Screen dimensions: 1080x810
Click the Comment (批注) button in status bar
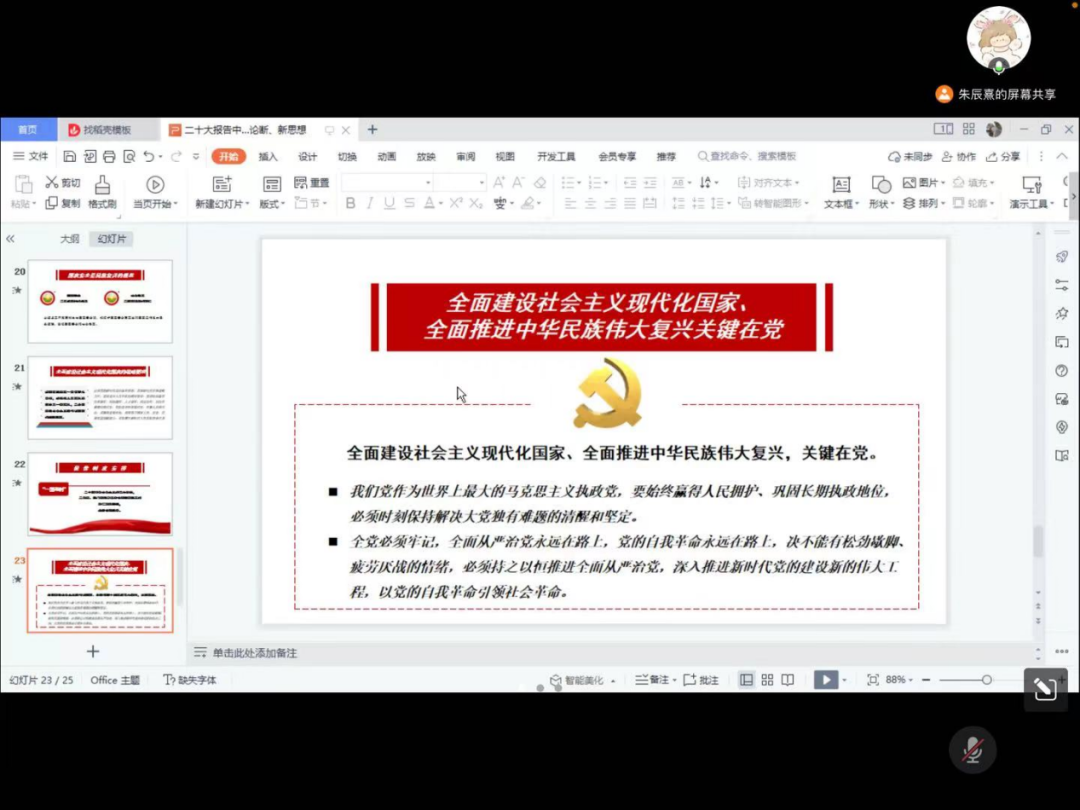(x=701, y=680)
